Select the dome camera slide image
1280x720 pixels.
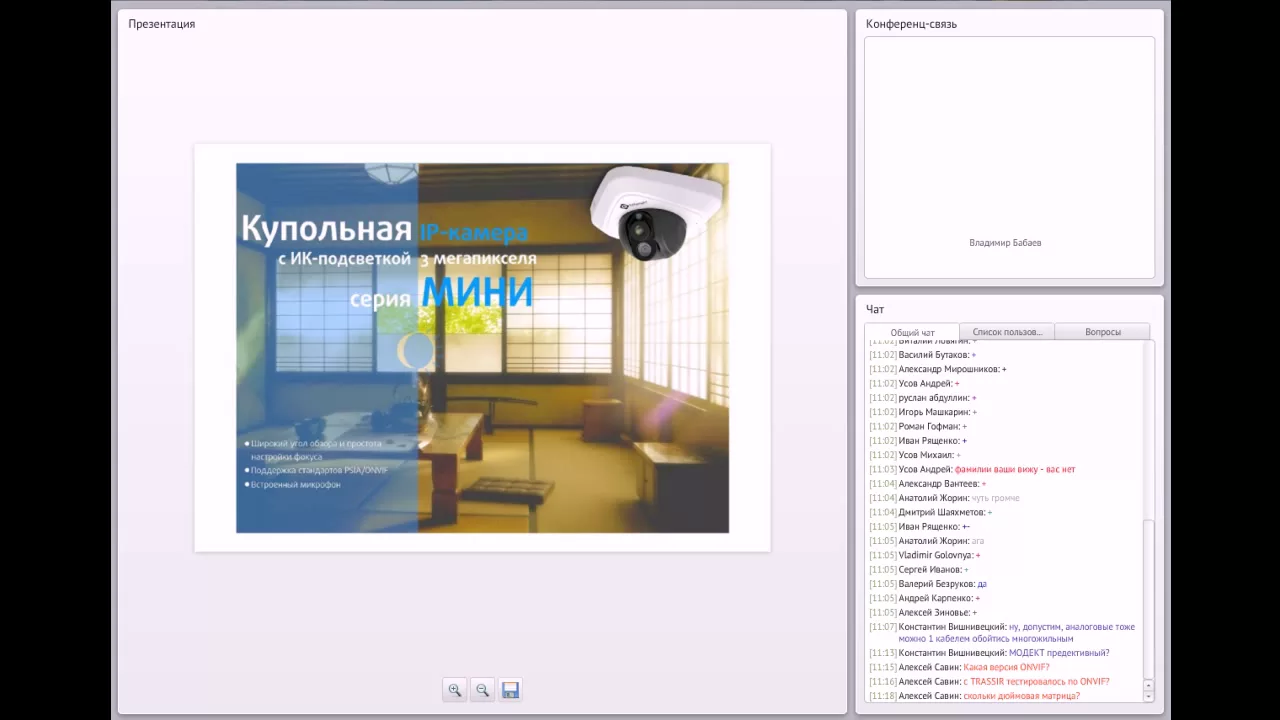[482, 348]
